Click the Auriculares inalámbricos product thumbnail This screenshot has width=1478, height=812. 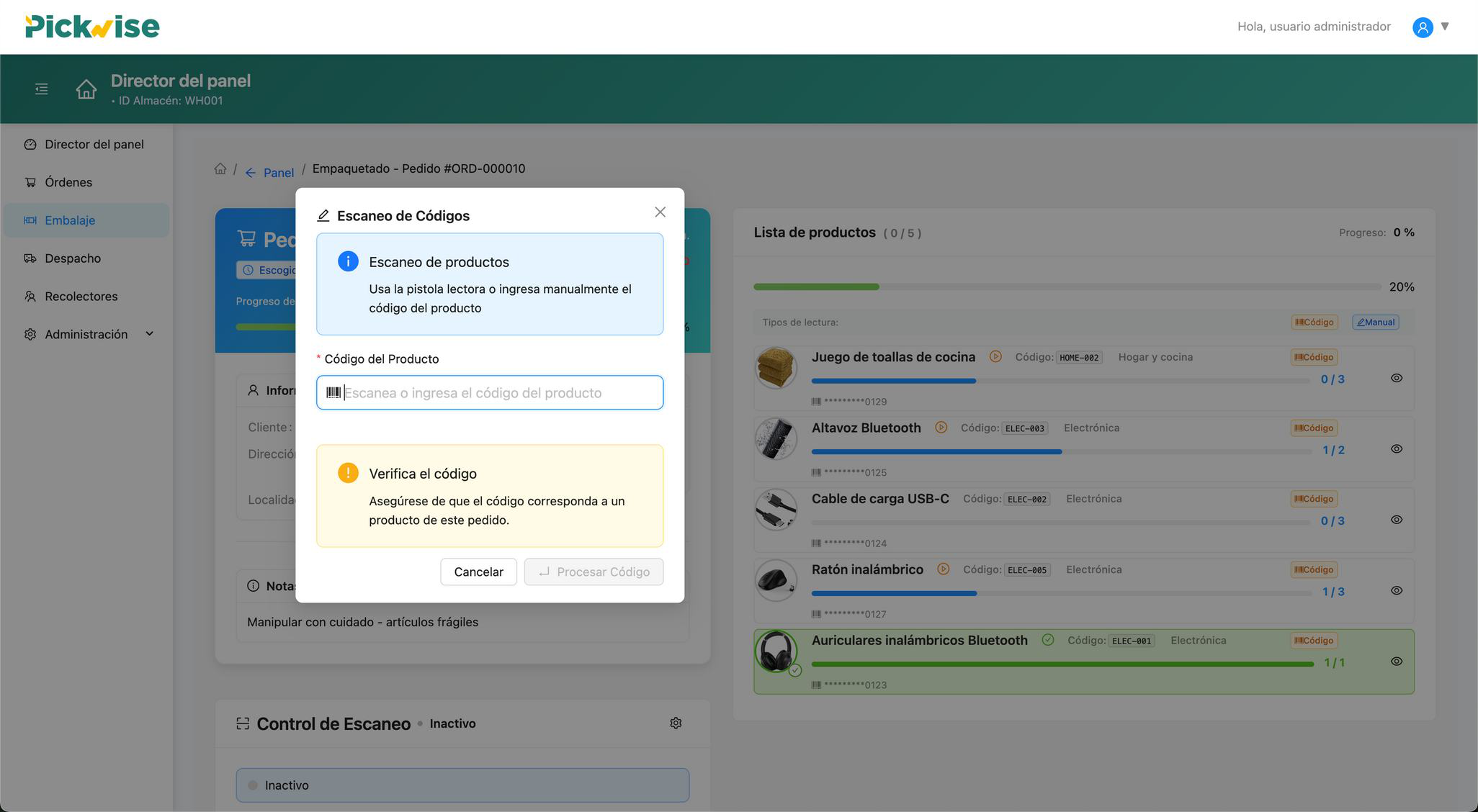776,651
